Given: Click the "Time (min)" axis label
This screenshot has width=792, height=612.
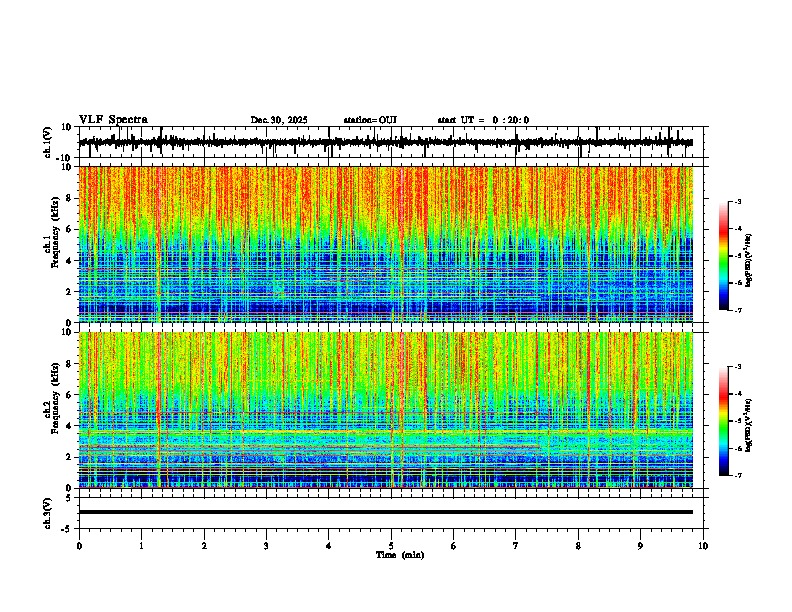Looking at the screenshot, I should click(400, 555).
